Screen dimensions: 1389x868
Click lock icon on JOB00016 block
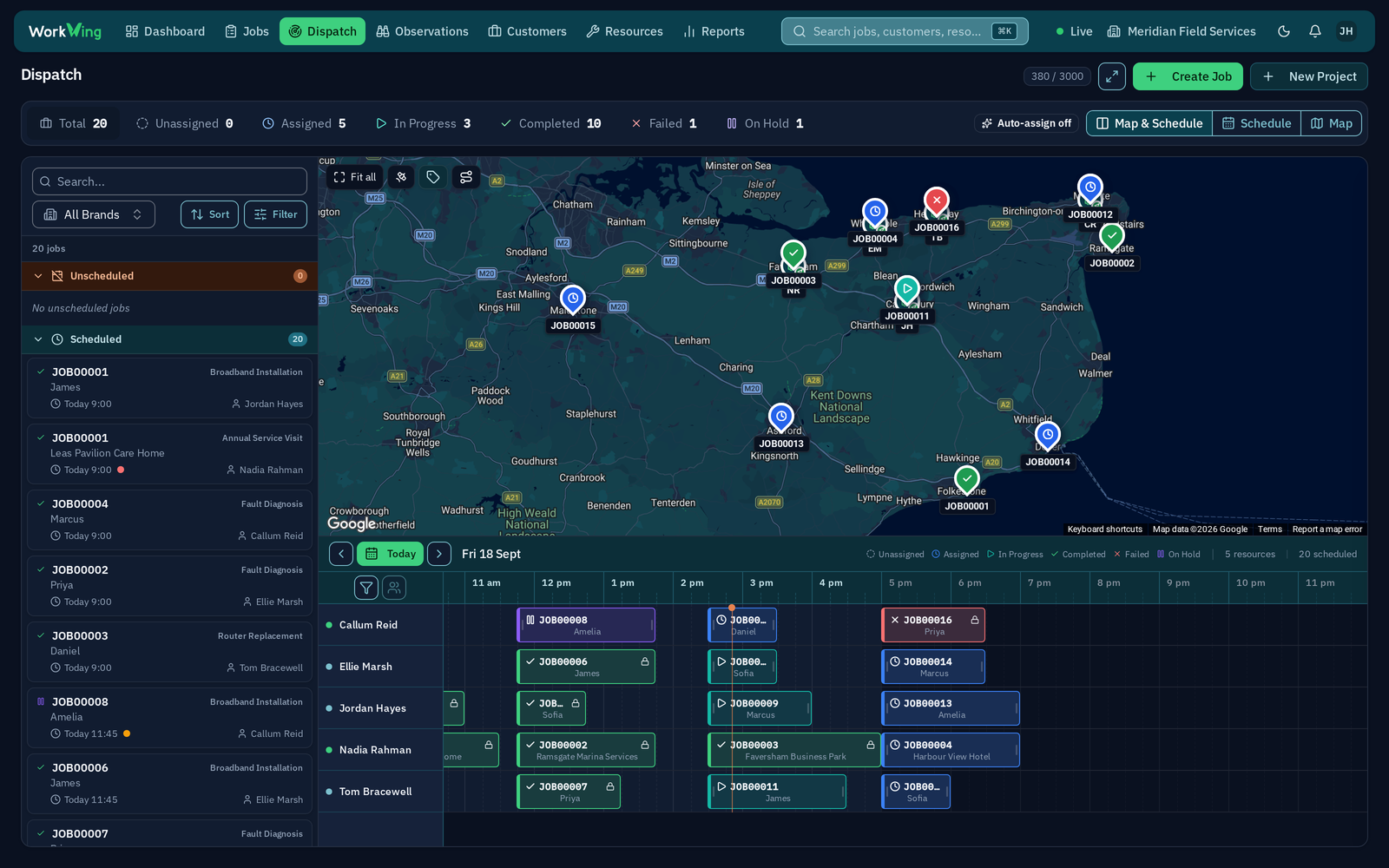[975, 620]
